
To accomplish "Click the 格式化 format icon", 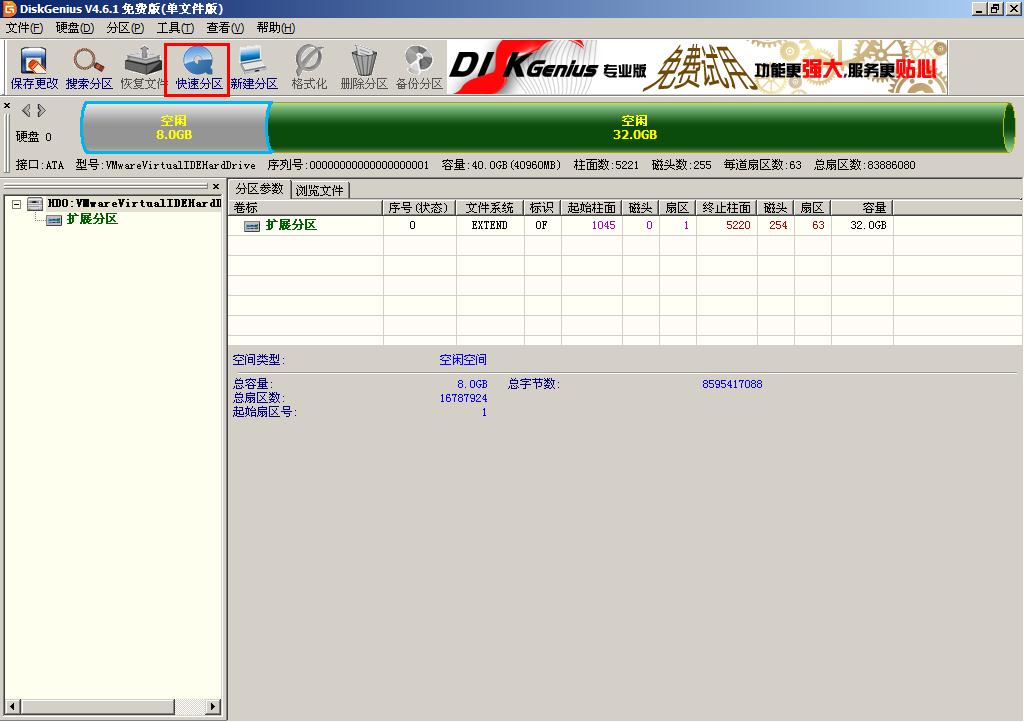I will pos(309,68).
